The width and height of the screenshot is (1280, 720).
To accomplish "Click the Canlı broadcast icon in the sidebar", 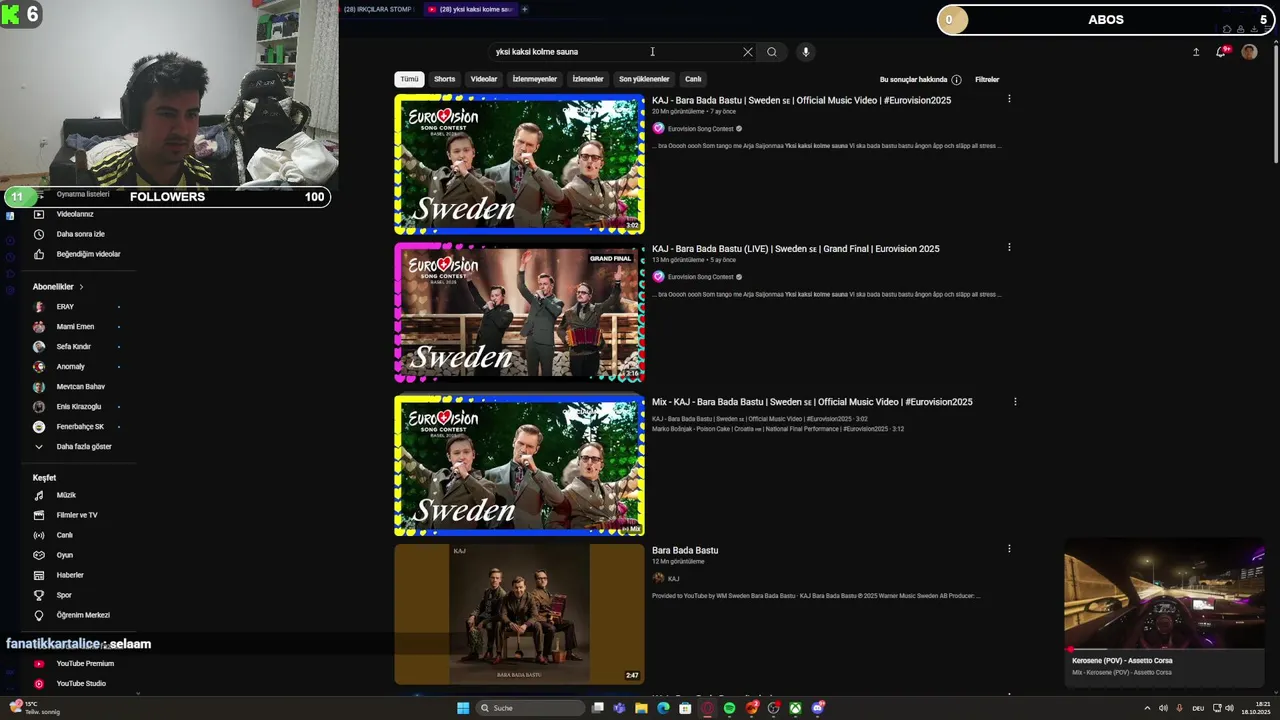I will (x=39, y=535).
